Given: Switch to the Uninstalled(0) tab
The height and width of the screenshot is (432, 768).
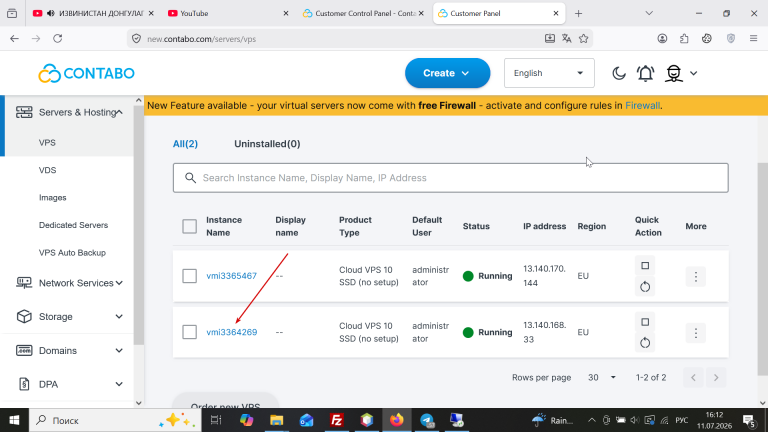Looking at the screenshot, I should pyautogui.click(x=267, y=144).
